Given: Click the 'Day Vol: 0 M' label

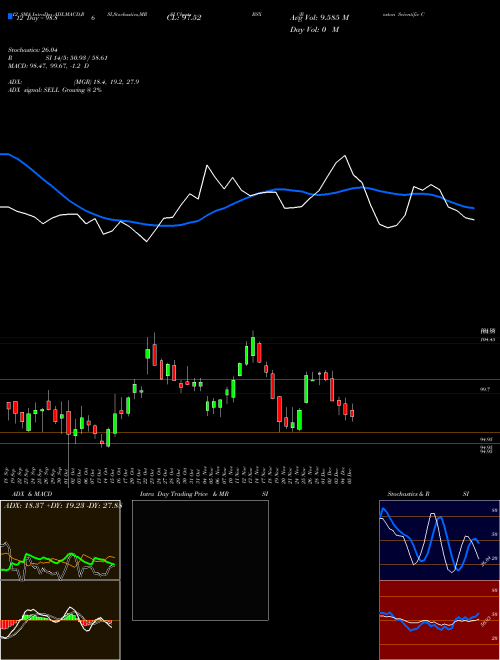Looking at the screenshot, I should 314,30.
